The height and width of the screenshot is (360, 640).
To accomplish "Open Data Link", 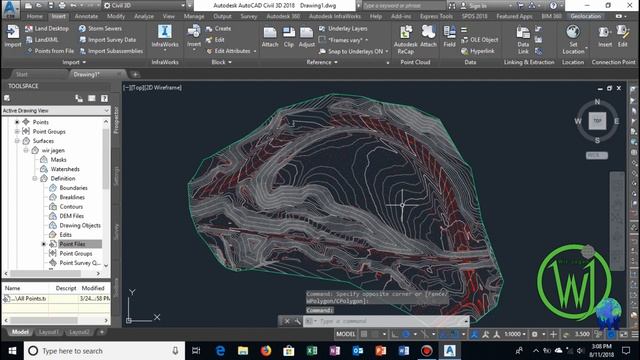I will click(523, 40).
